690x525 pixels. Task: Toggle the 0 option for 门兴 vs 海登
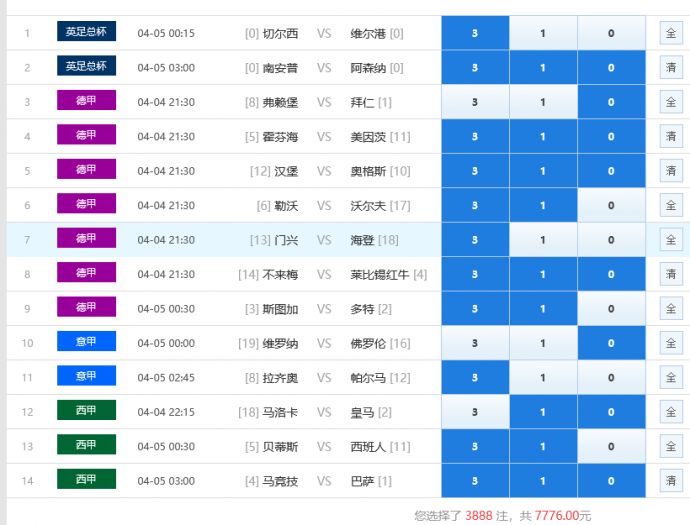tap(611, 240)
